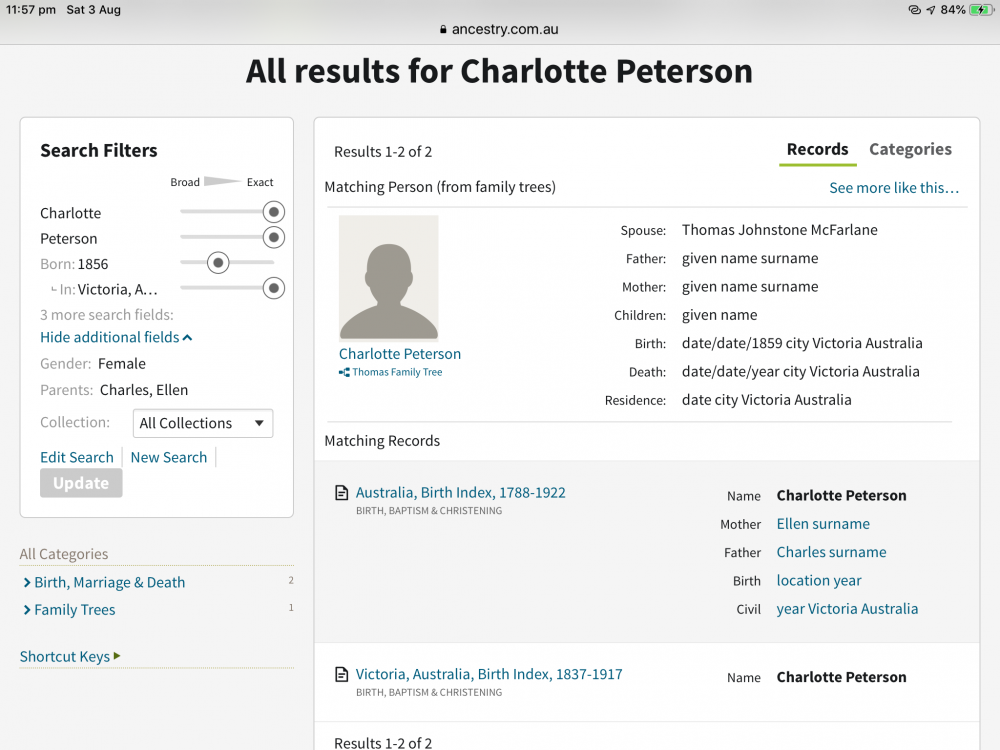Click the Charlotte Peterson profile silhouette image
Viewport: 1000px width, 750px height.
click(x=388, y=278)
